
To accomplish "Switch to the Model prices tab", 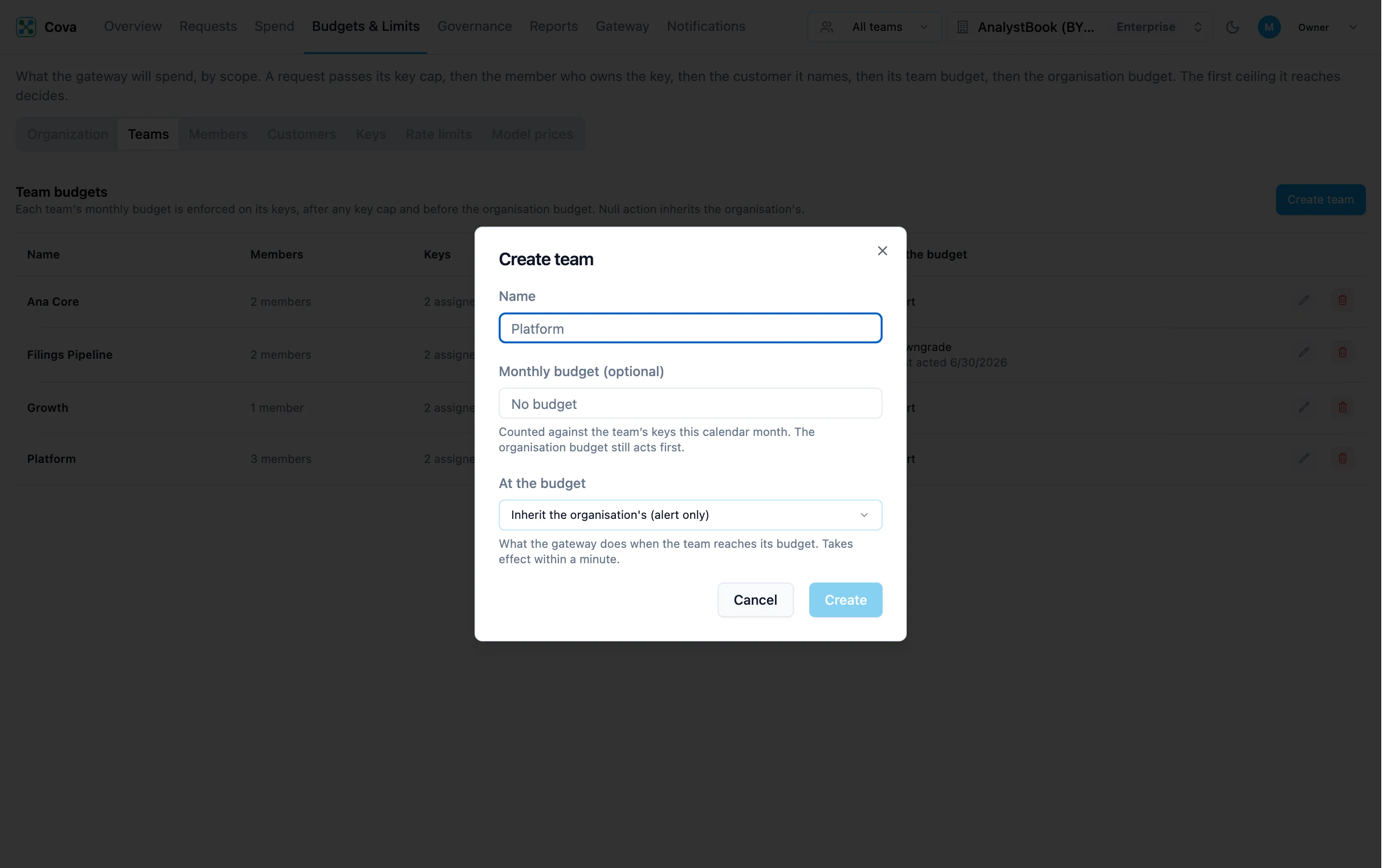I will 532,134.
